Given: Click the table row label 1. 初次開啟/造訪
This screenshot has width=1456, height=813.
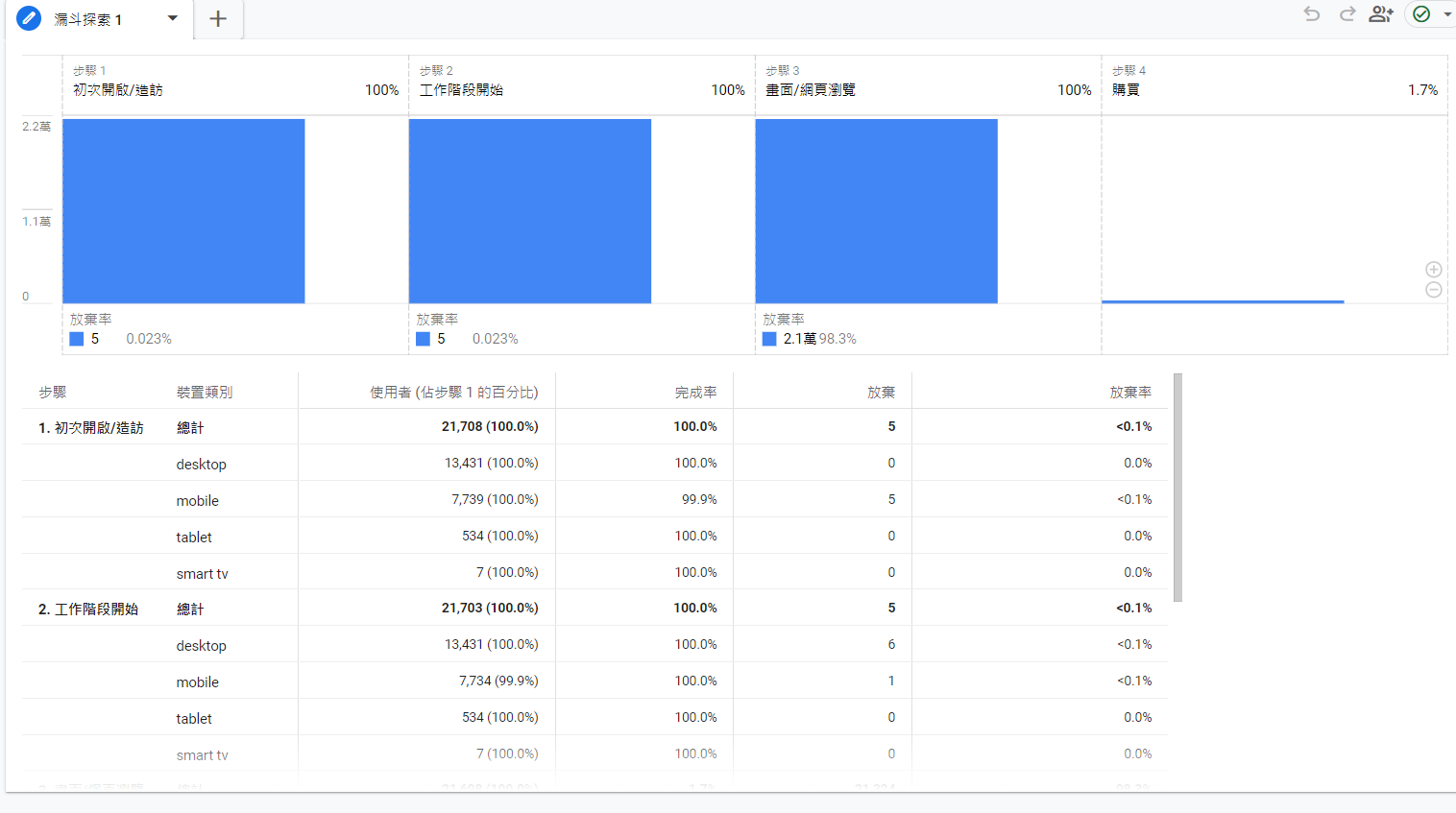Looking at the screenshot, I should [91, 427].
